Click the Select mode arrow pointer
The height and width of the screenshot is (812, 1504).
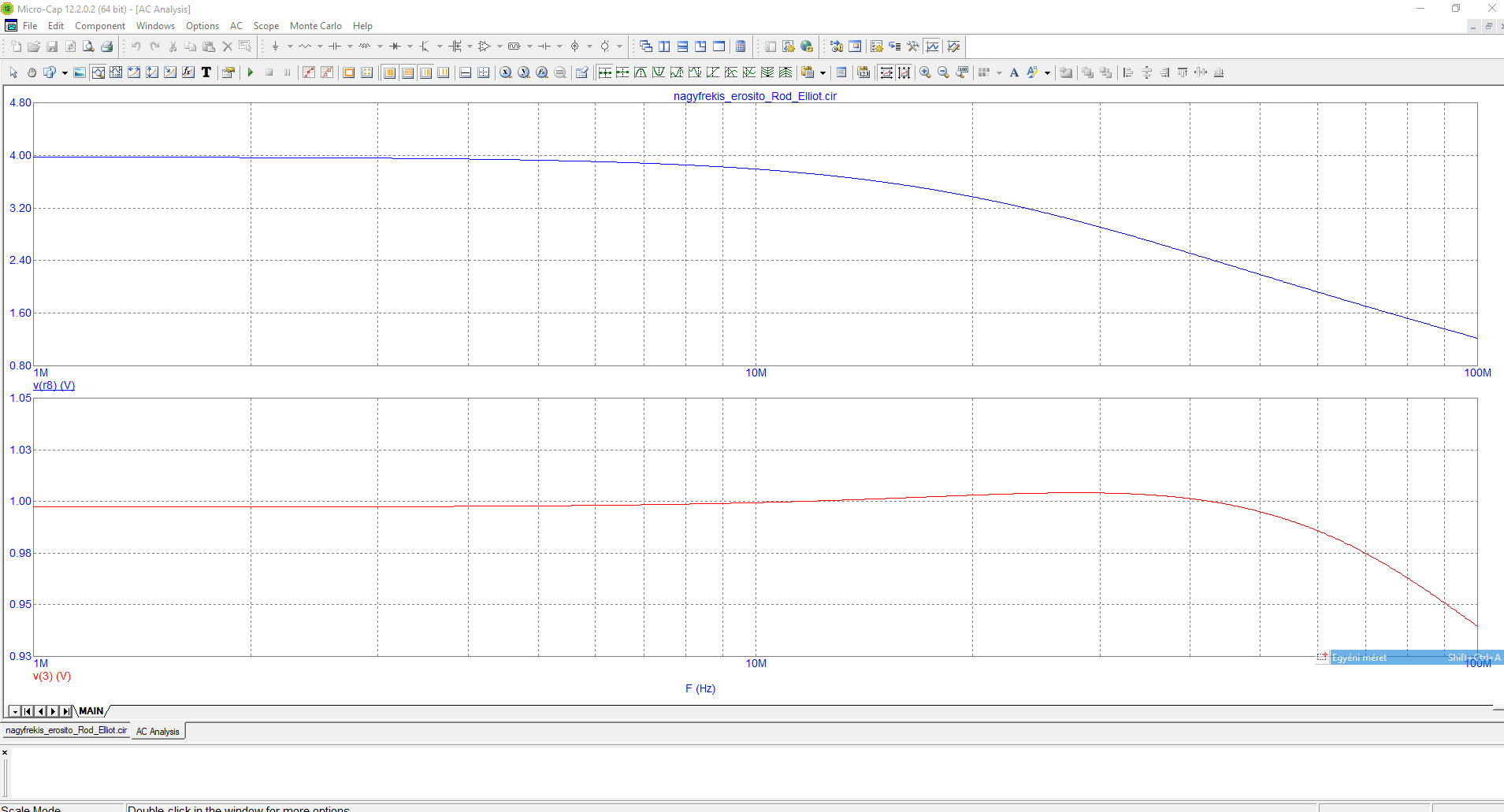pos(13,72)
